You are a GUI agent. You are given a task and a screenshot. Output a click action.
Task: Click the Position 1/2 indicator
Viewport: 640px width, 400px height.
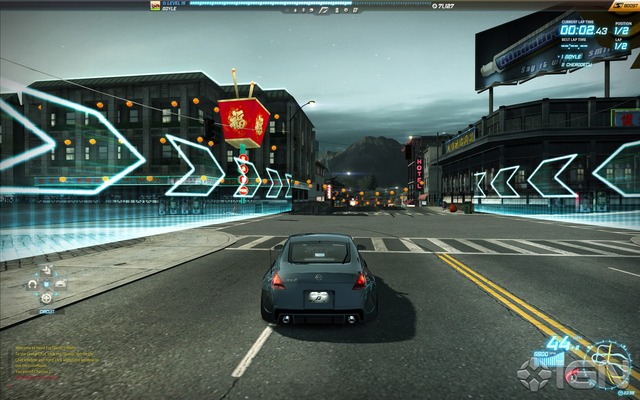pos(622,30)
